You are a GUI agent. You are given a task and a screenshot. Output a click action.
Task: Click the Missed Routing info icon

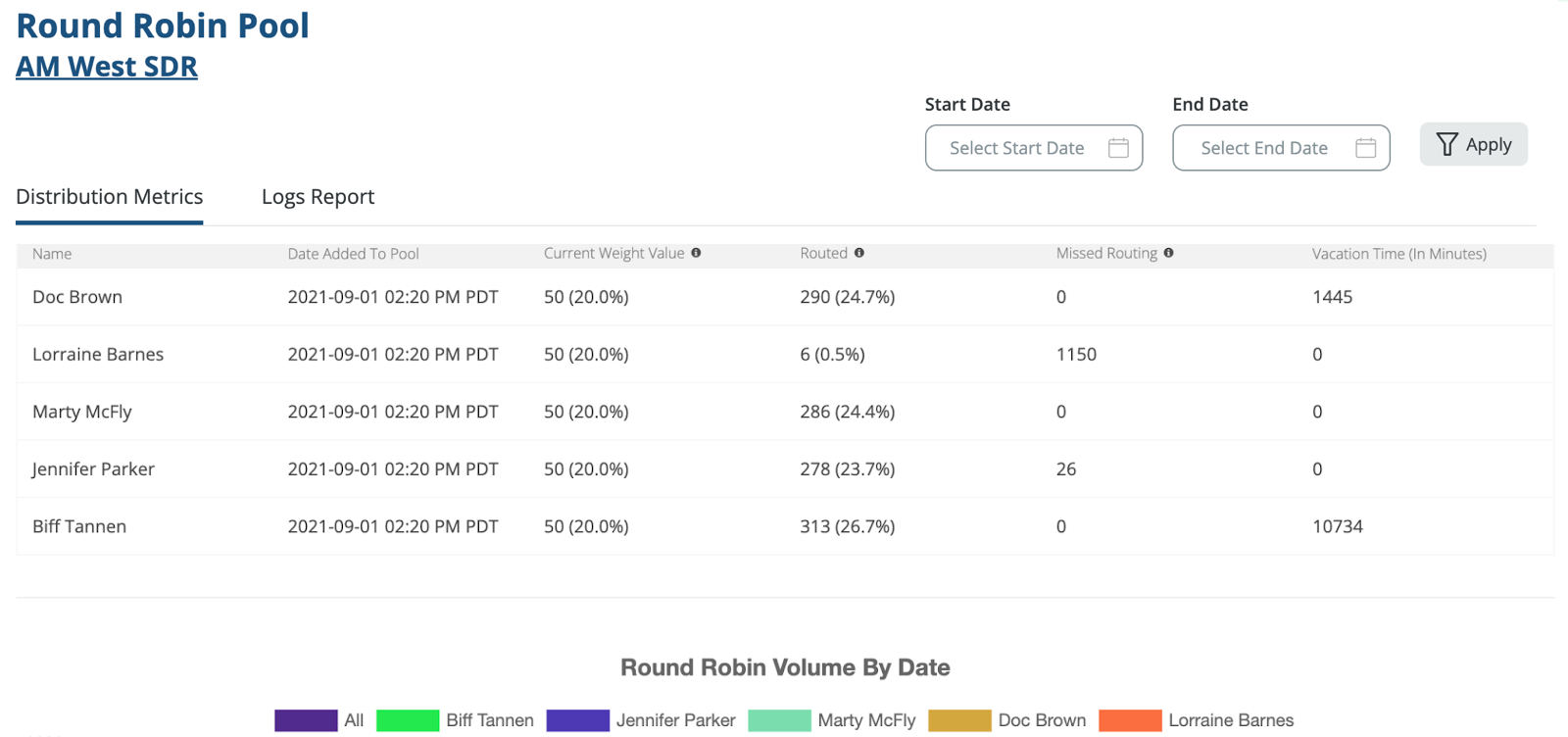pos(1168,253)
